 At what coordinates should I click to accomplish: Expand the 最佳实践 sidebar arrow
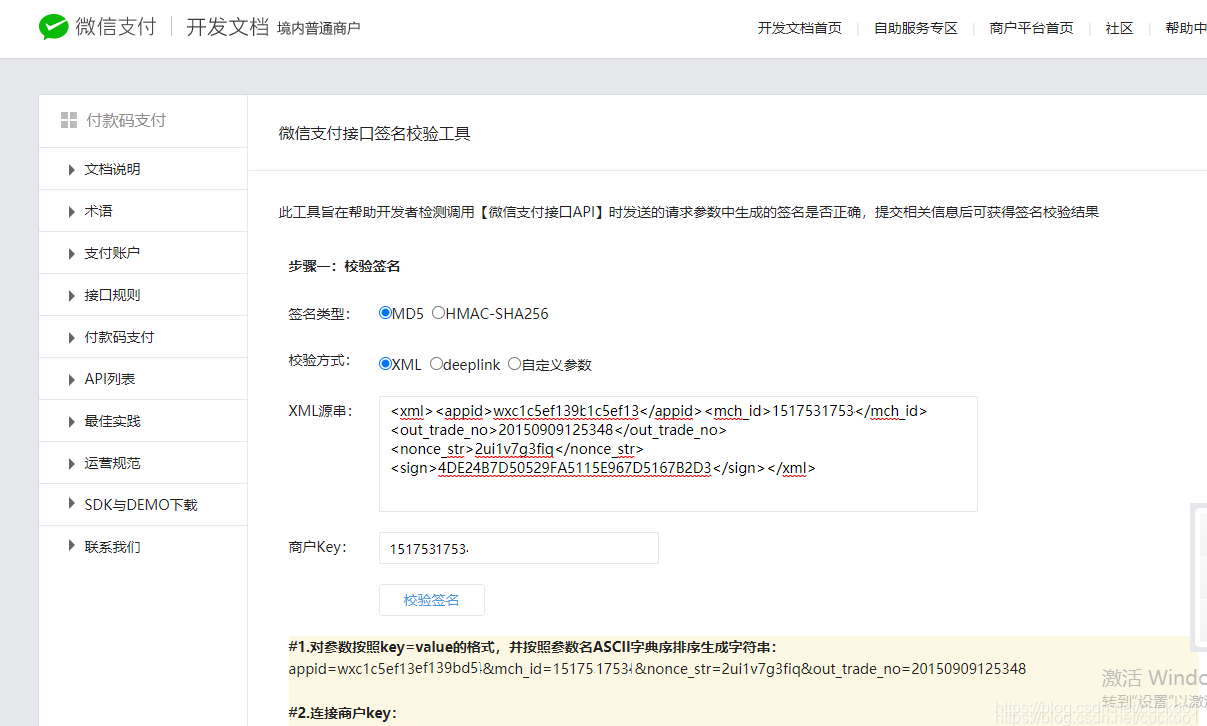point(71,421)
